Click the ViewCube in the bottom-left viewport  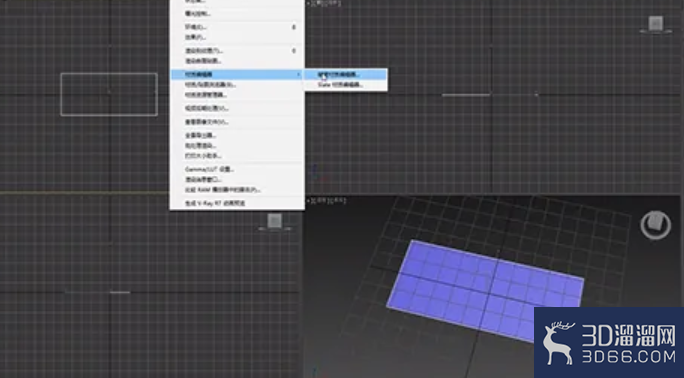[x=274, y=222]
